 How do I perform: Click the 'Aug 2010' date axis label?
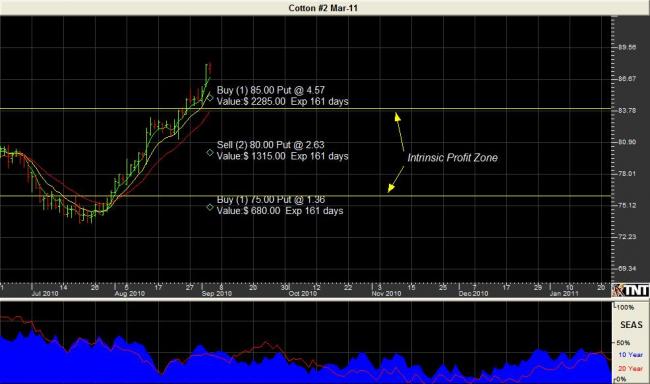[129, 294]
